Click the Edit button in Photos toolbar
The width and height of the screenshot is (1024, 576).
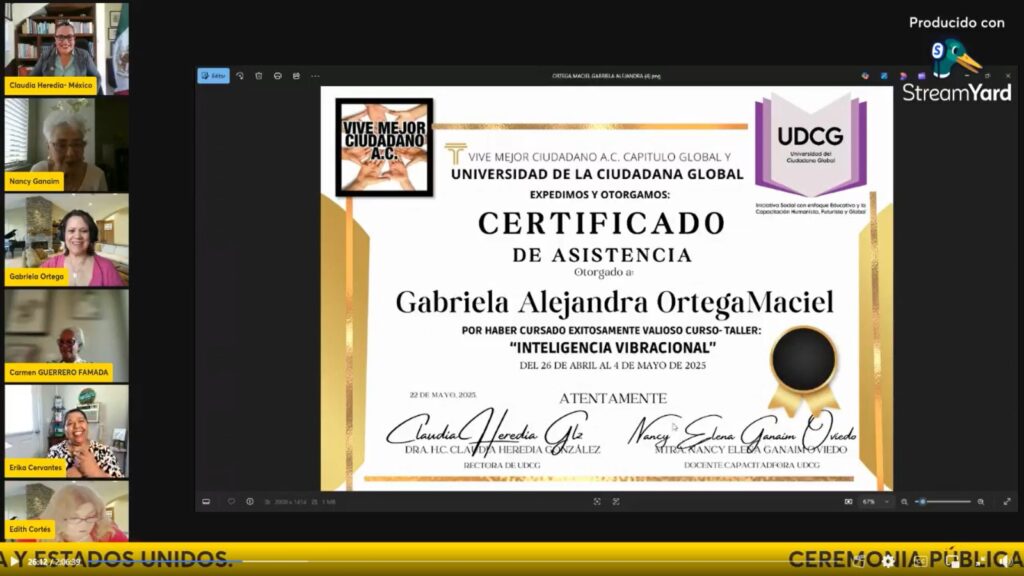214,76
